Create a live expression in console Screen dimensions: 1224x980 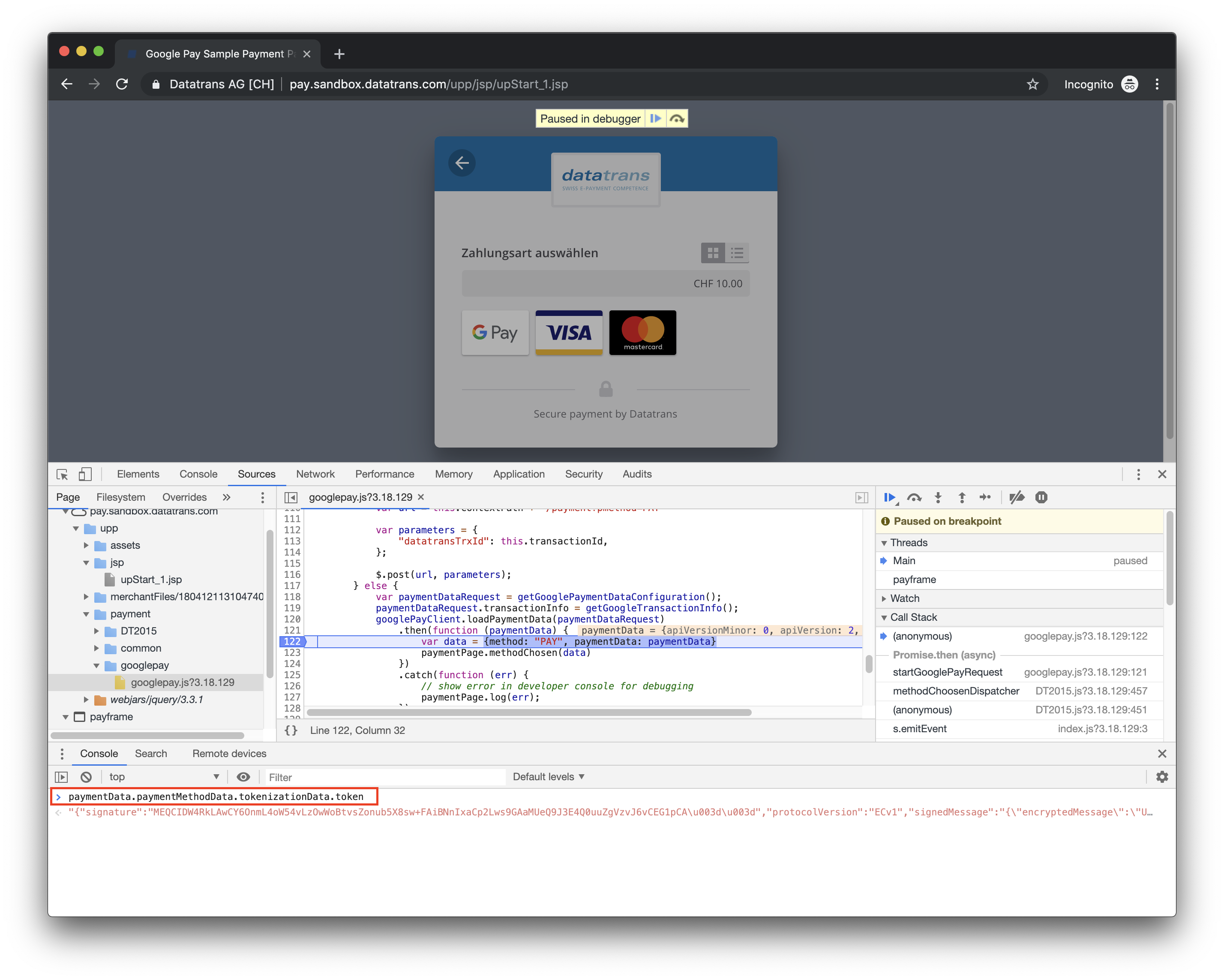tap(243, 776)
